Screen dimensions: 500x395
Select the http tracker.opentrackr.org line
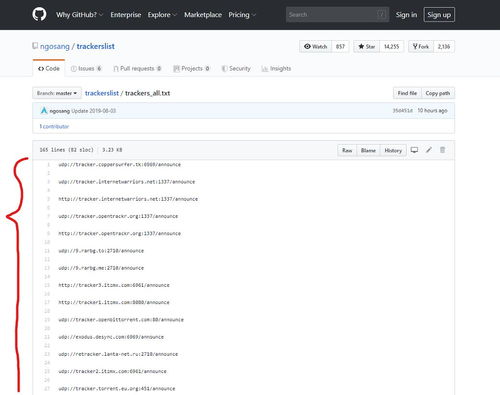coord(120,233)
